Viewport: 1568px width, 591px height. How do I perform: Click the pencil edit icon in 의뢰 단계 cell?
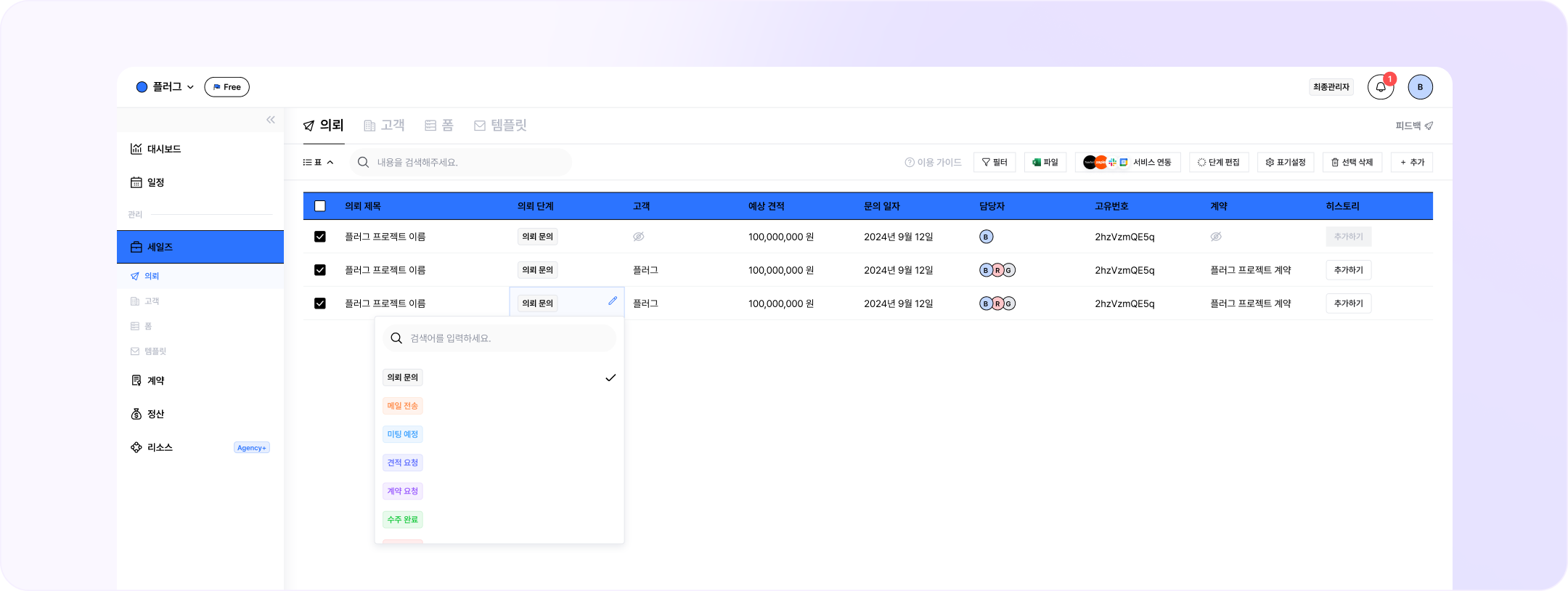point(612,301)
